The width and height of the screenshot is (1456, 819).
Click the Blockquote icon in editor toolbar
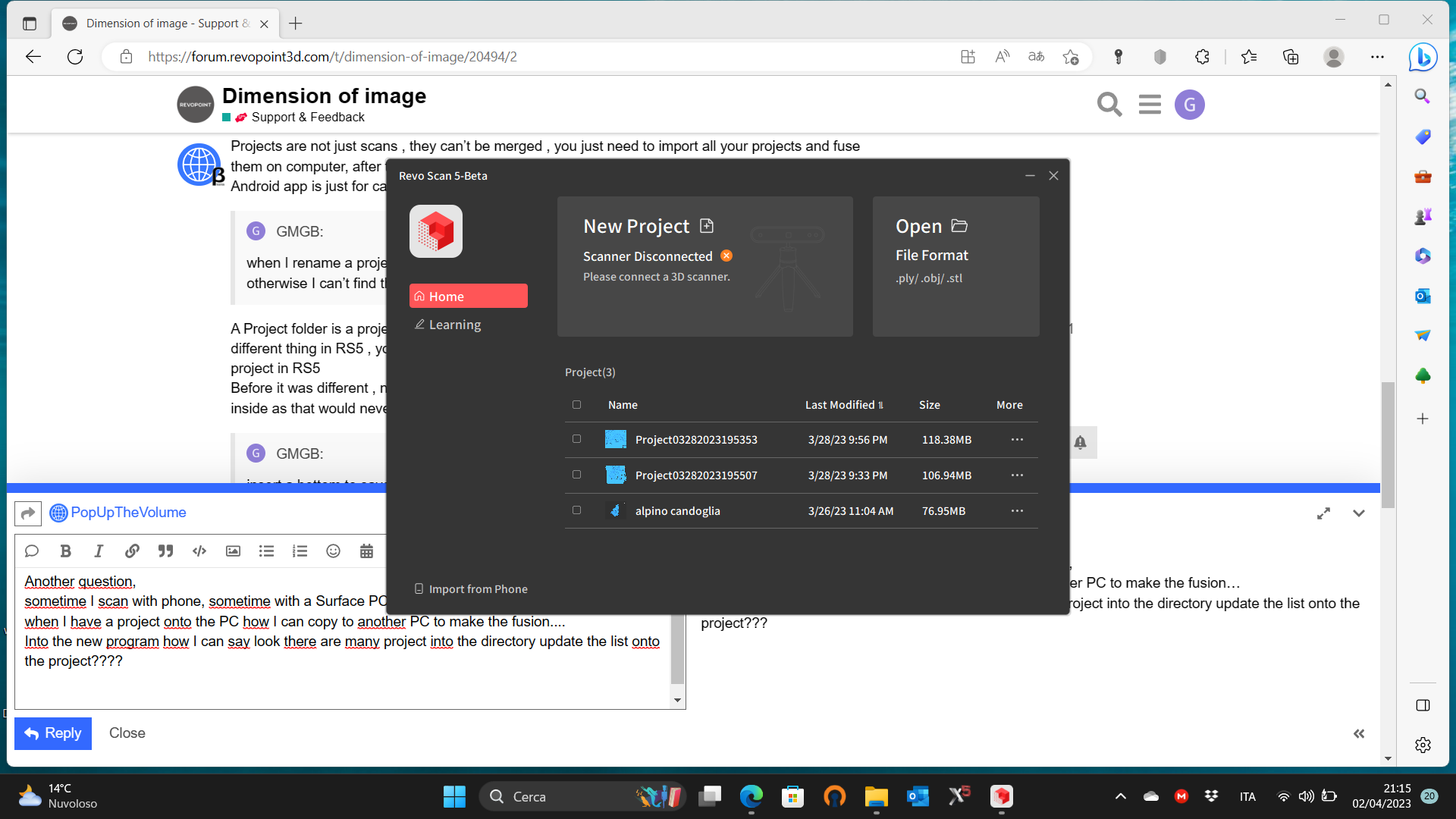click(x=165, y=551)
